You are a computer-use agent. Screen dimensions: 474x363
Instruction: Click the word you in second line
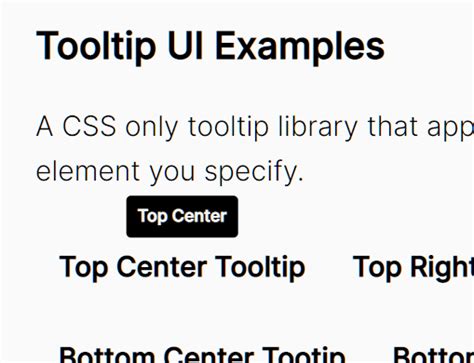(172, 173)
